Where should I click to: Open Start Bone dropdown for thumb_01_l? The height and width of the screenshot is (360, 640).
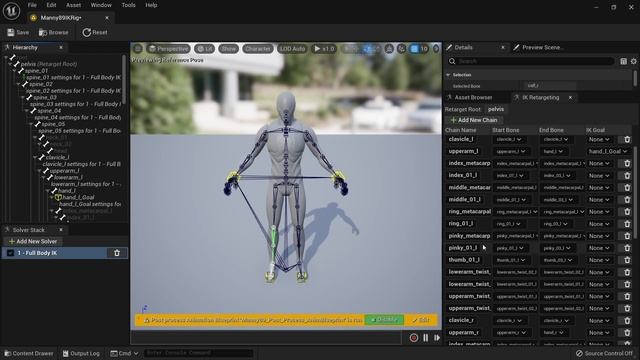tap(510, 260)
